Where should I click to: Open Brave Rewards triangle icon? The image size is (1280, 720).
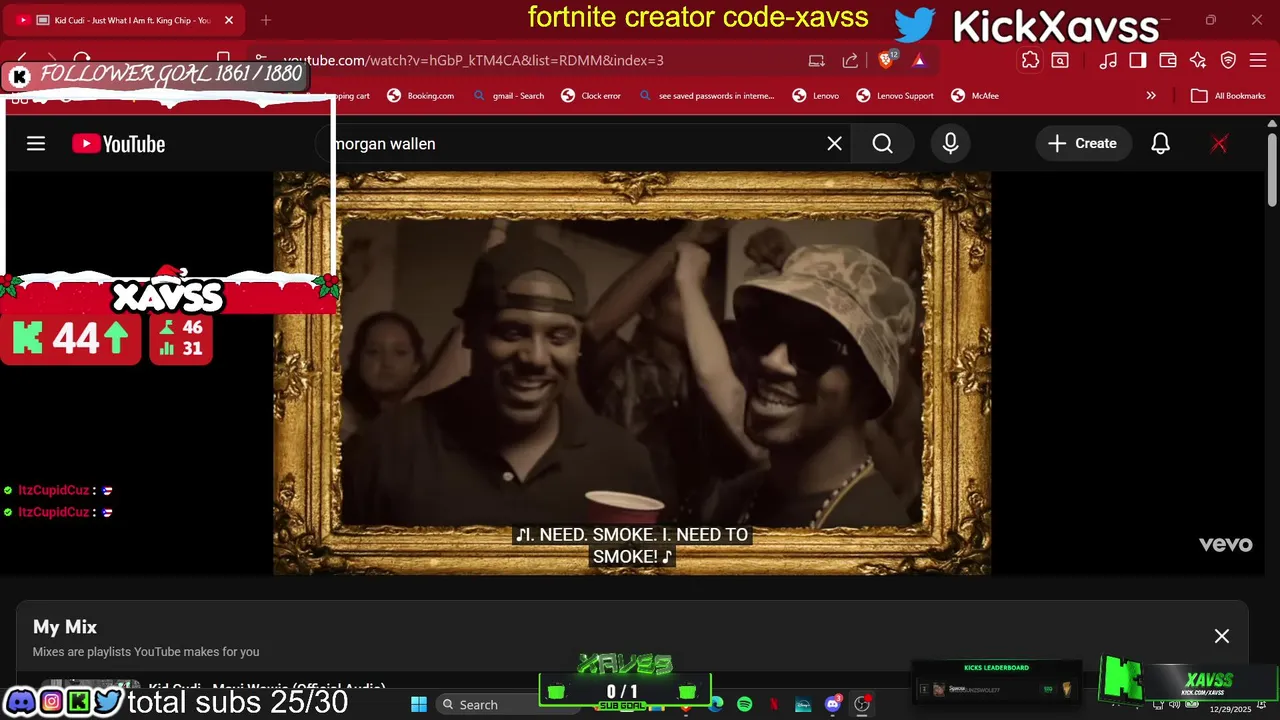pos(919,60)
